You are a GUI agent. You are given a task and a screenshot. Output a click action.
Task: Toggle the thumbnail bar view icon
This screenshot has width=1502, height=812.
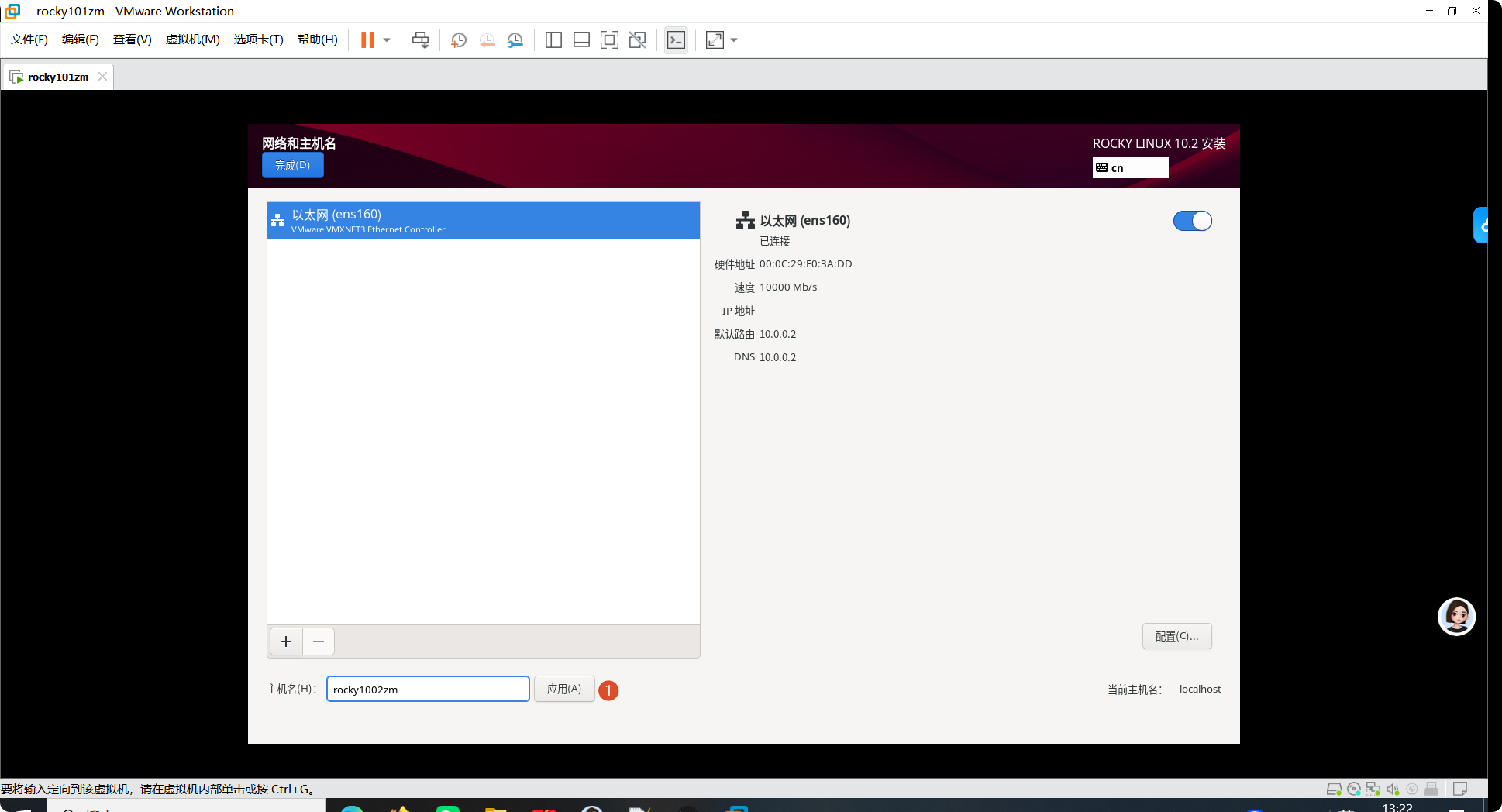click(581, 40)
